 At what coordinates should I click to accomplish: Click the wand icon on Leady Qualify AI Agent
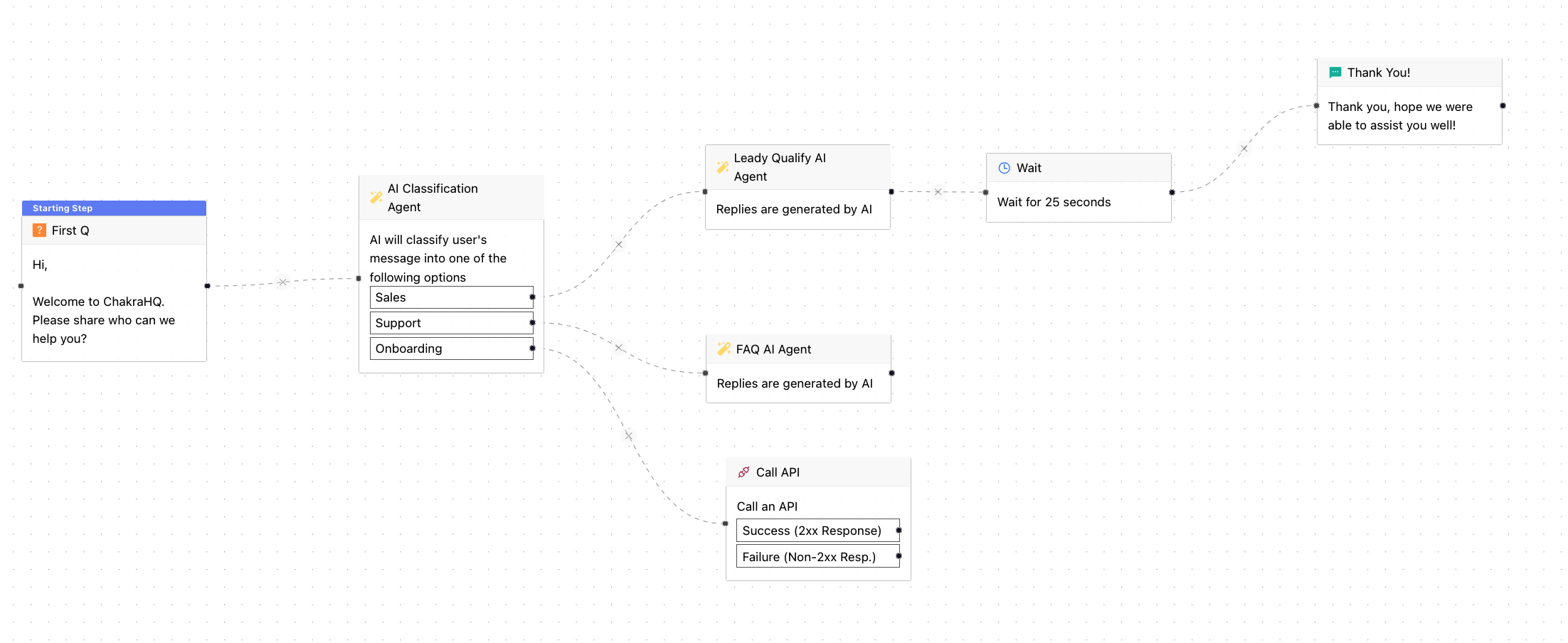pos(722,166)
